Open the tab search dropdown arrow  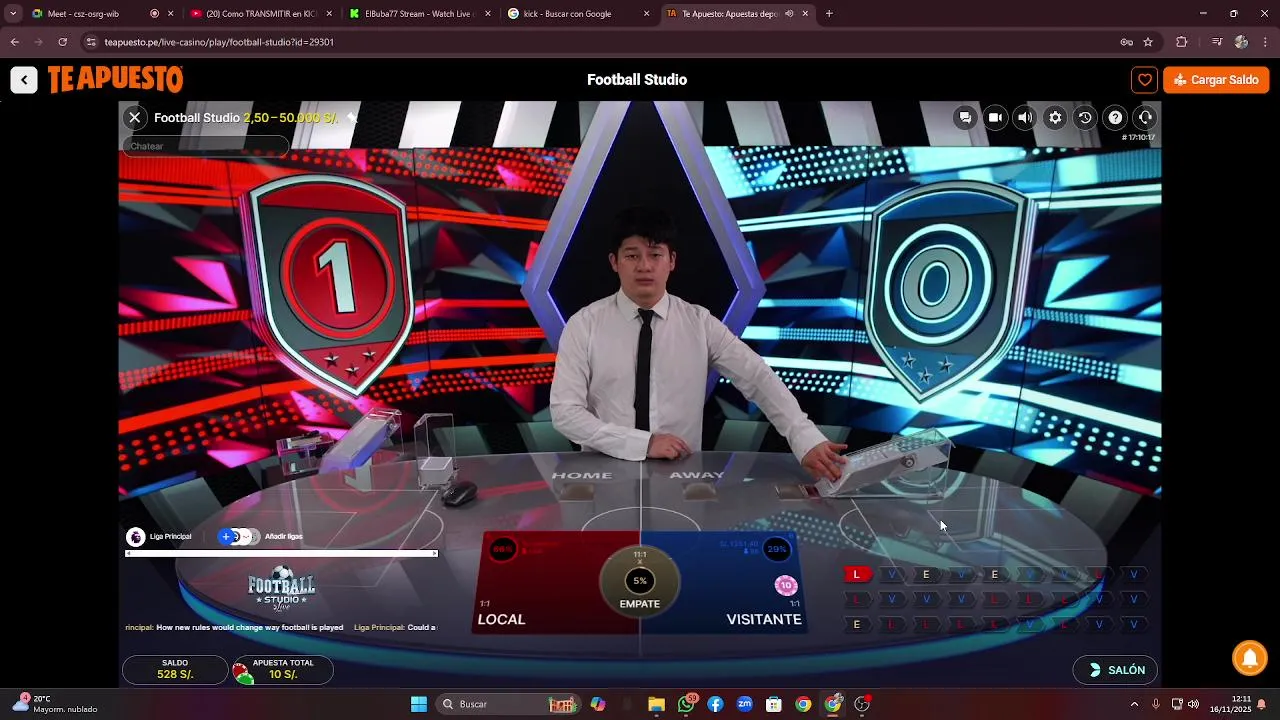(x=13, y=14)
